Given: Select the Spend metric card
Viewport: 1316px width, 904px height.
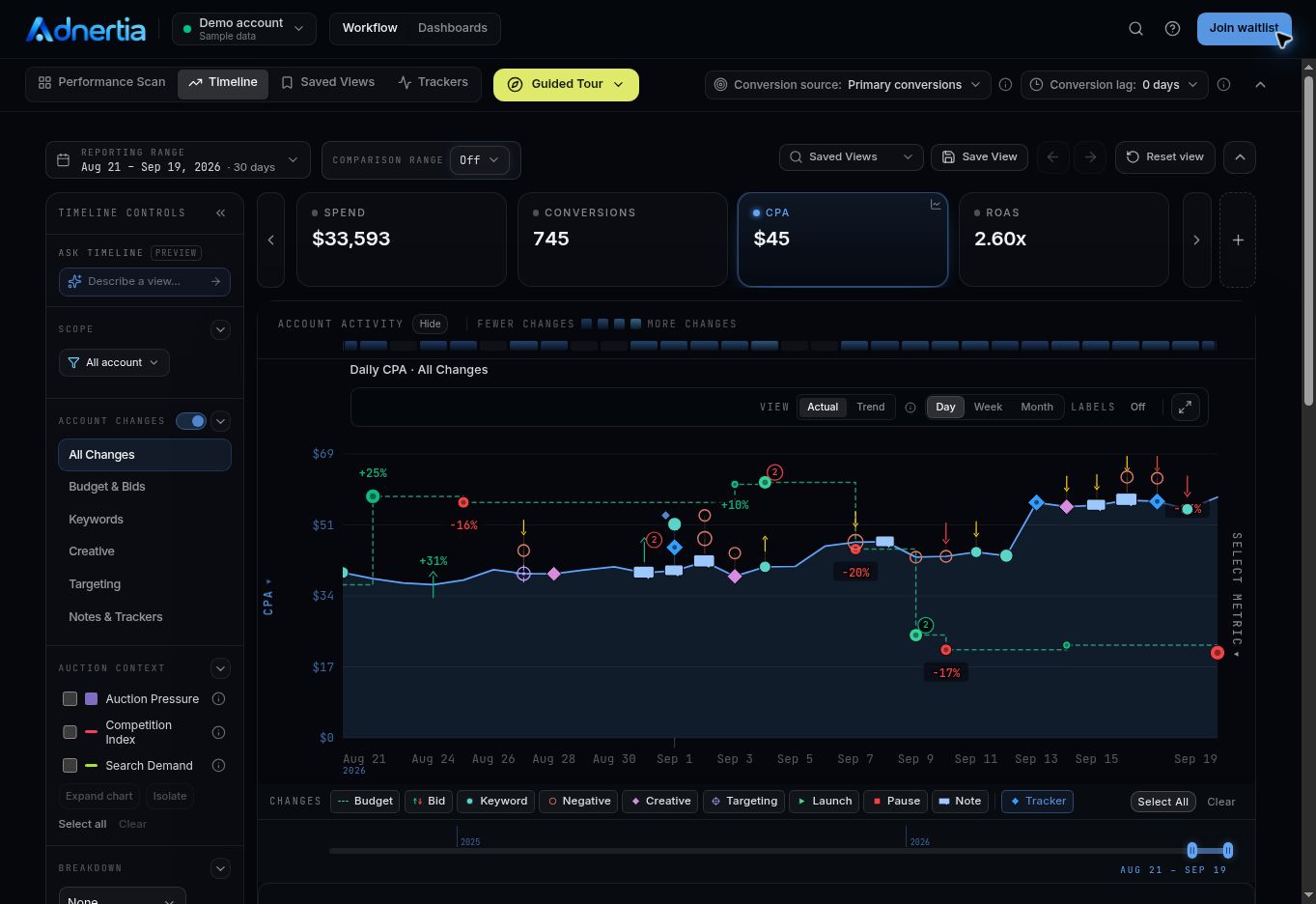Looking at the screenshot, I should [401, 240].
